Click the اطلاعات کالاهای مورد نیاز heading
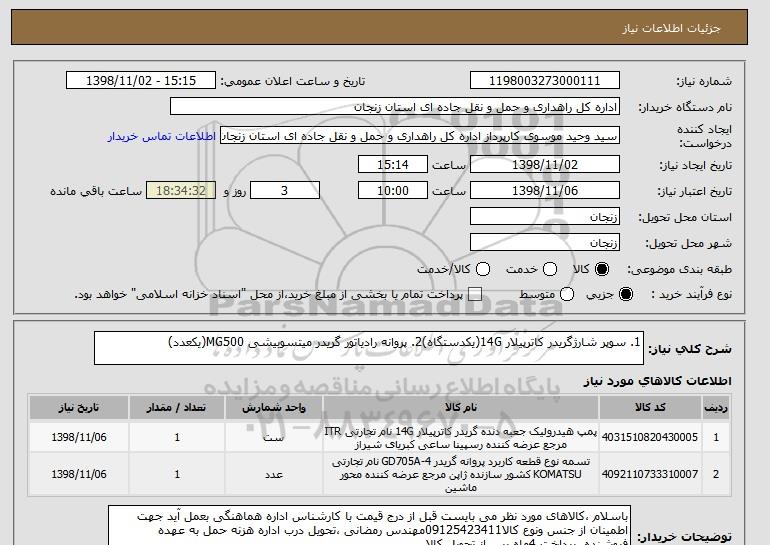770x545 pixels. coord(657,381)
